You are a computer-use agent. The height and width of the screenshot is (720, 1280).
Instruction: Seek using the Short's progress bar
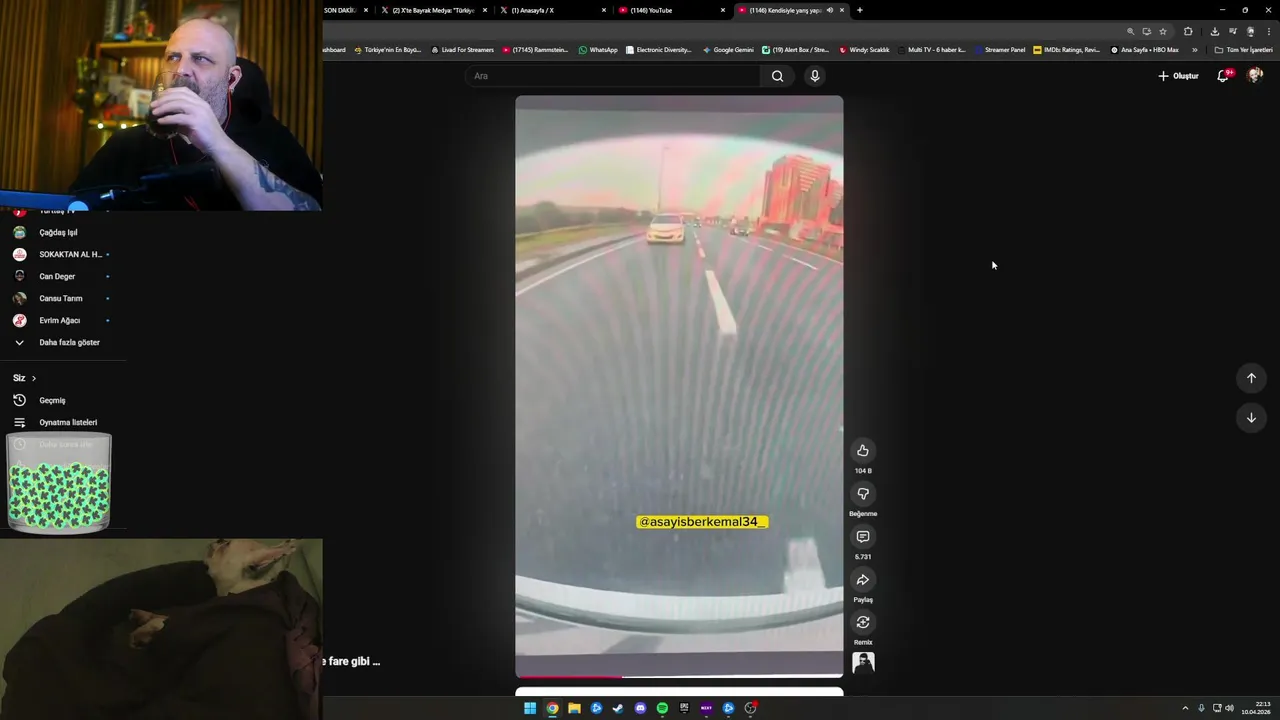tap(679, 677)
